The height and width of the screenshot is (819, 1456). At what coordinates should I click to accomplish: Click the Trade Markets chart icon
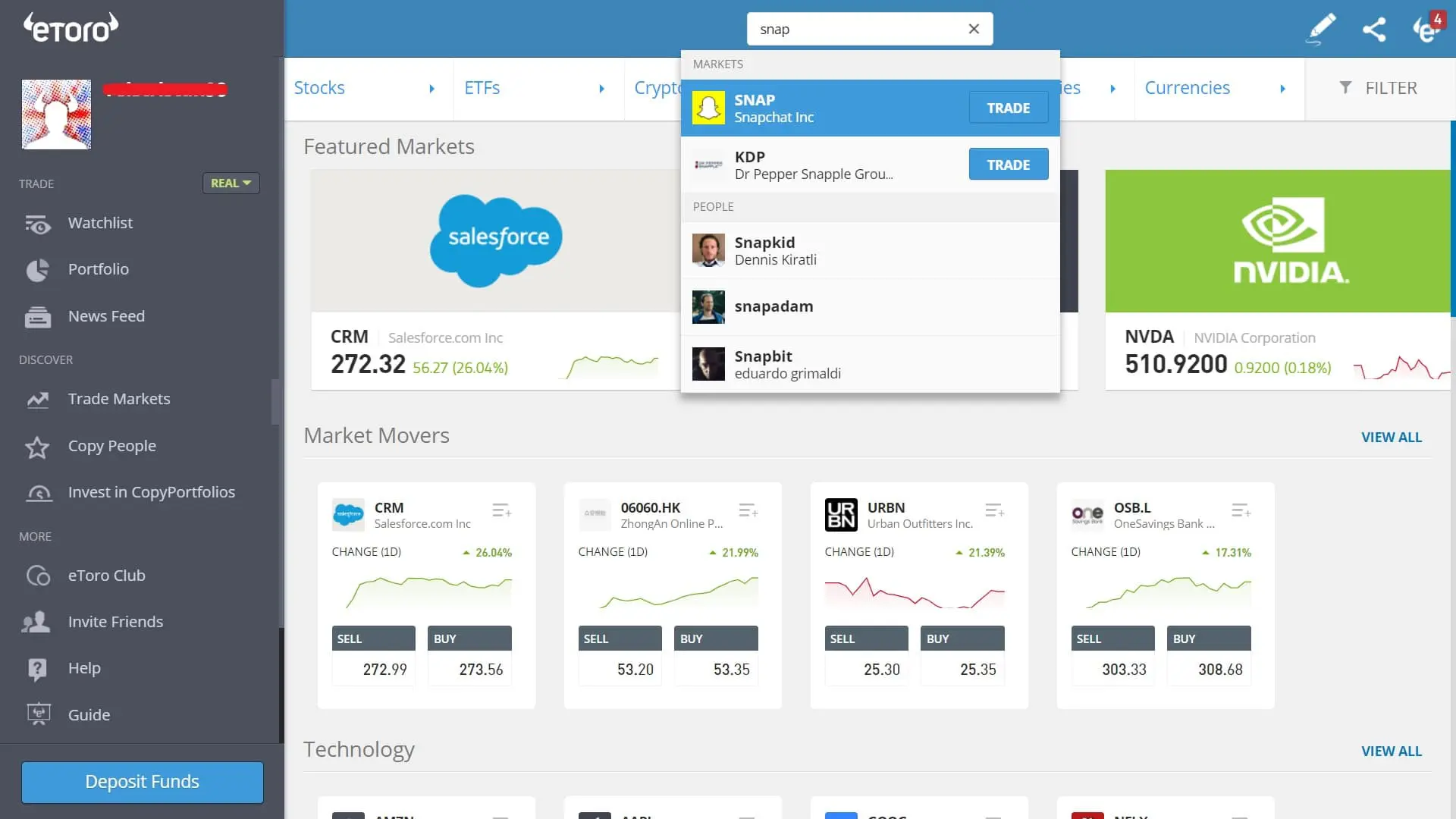[x=37, y=400]
